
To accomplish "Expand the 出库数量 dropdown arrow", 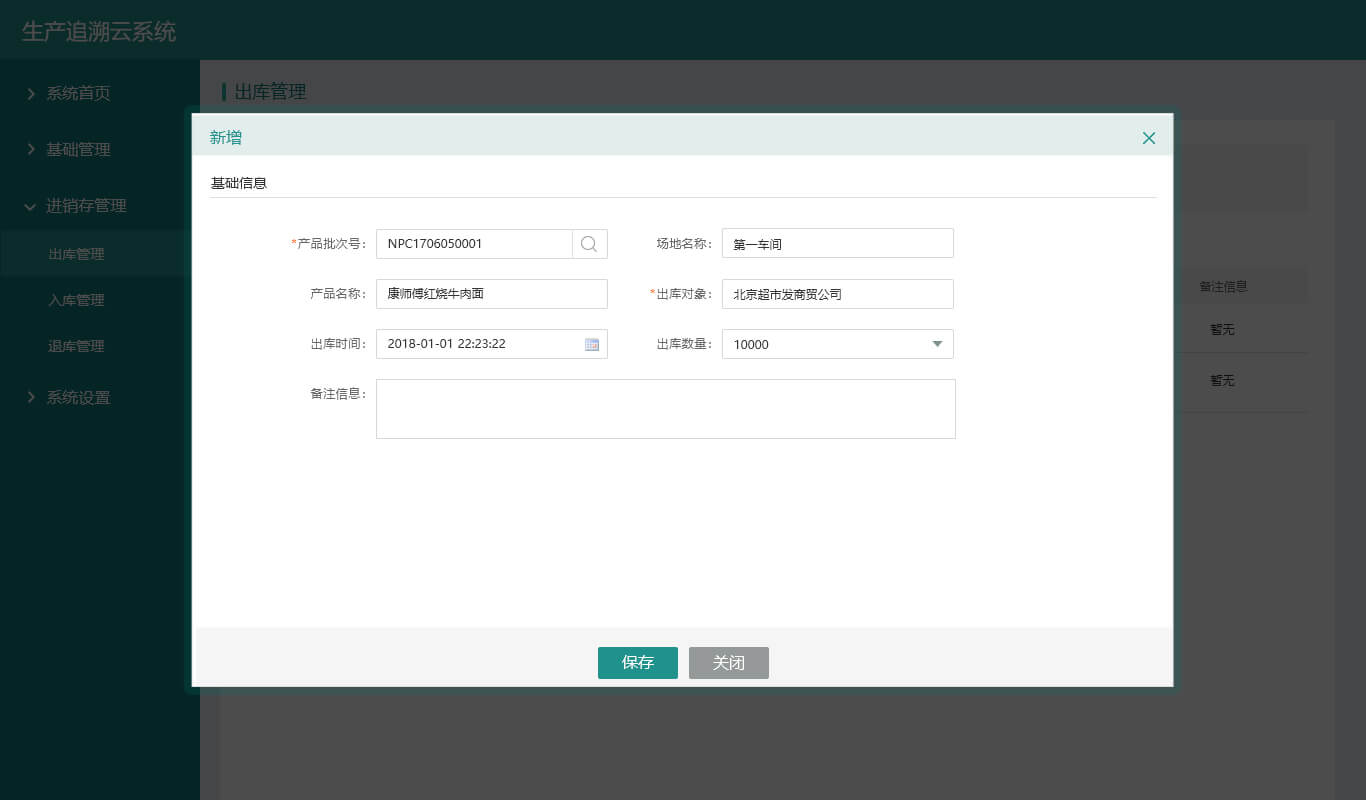I will 937,344.
